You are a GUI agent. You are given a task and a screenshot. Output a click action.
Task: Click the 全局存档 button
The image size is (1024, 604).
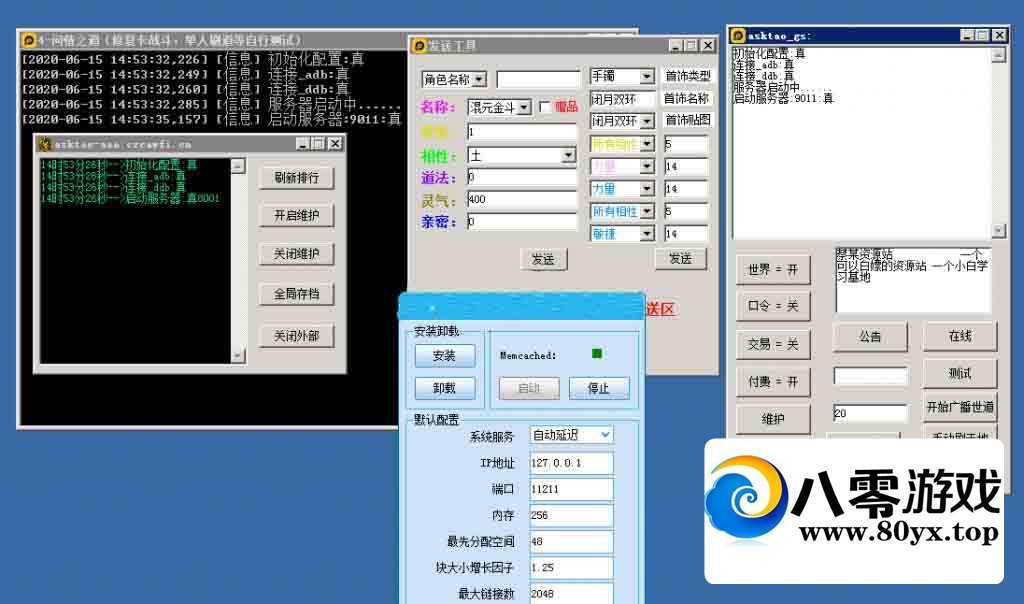click(296, 294)
